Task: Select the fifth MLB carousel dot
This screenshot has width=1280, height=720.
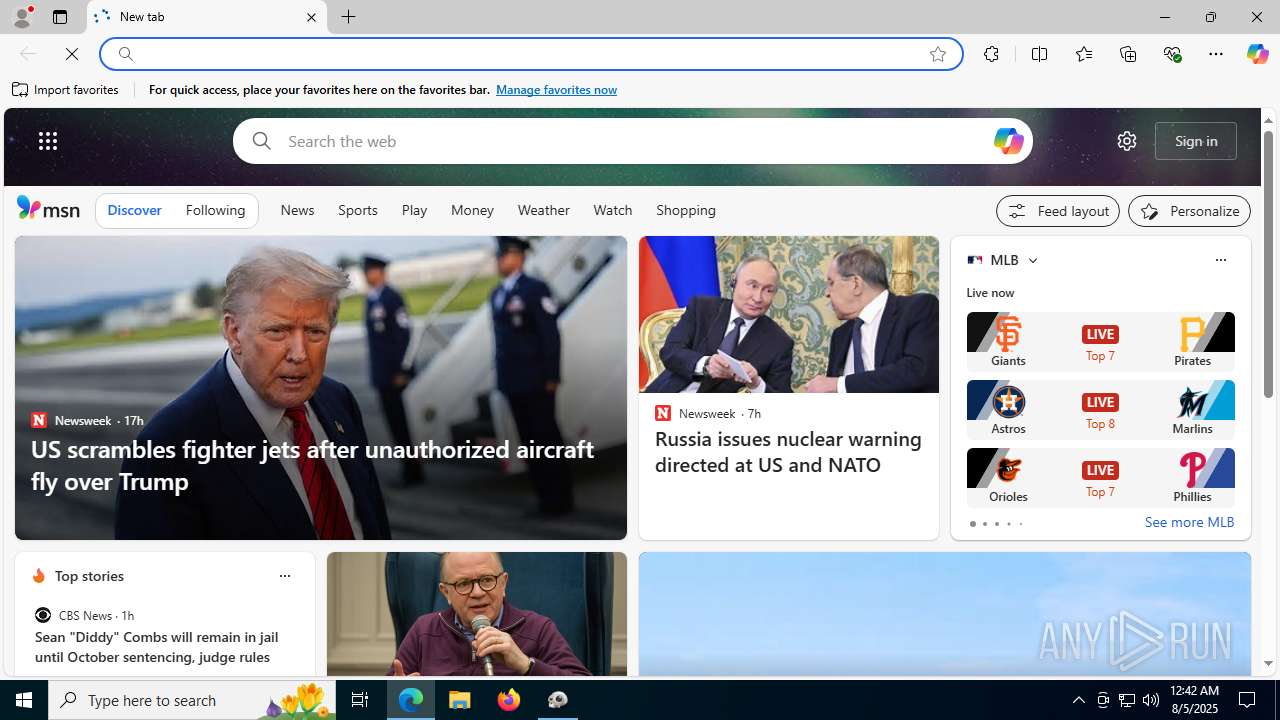Action: (1020, 524)
